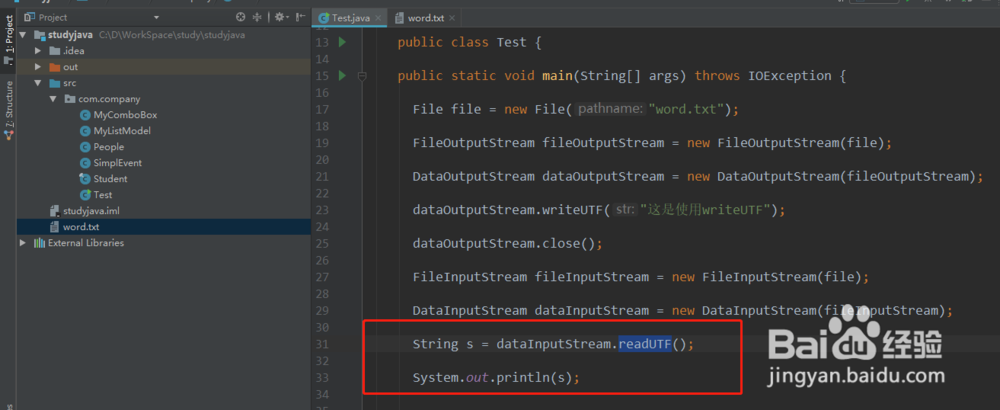Run class Test via gutter arrow line 13
Image resolution: width=1000 pixels, height=410 pixels.
tap(342, 43)
